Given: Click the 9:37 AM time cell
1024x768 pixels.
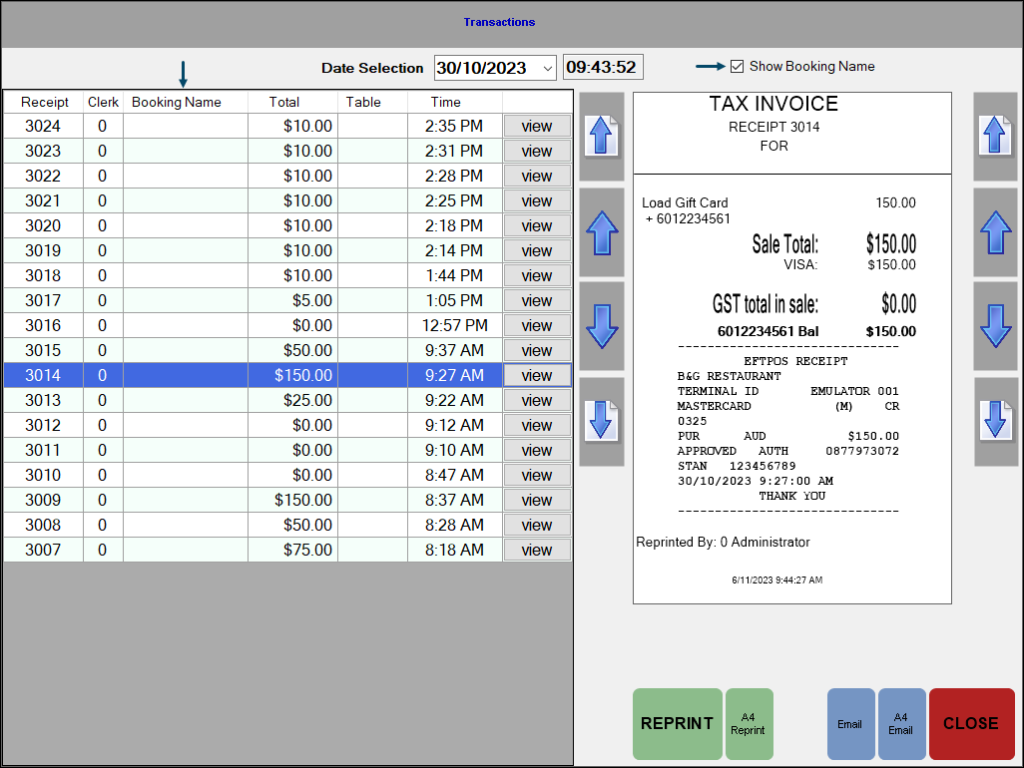Looking at the screenshot, I should [x=455, y=350].
